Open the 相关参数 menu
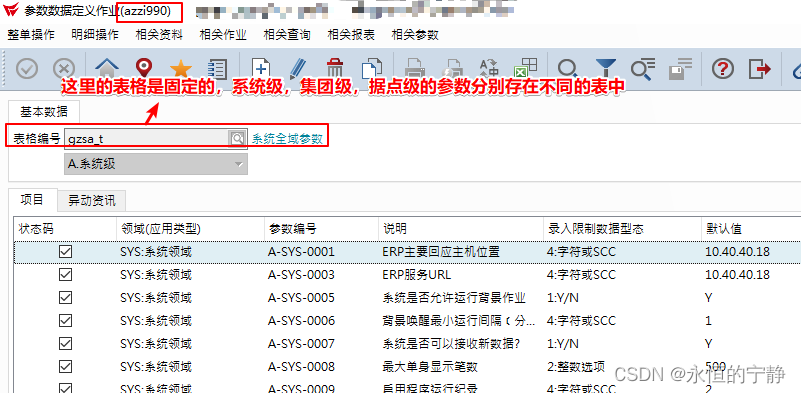 [415, 35]
